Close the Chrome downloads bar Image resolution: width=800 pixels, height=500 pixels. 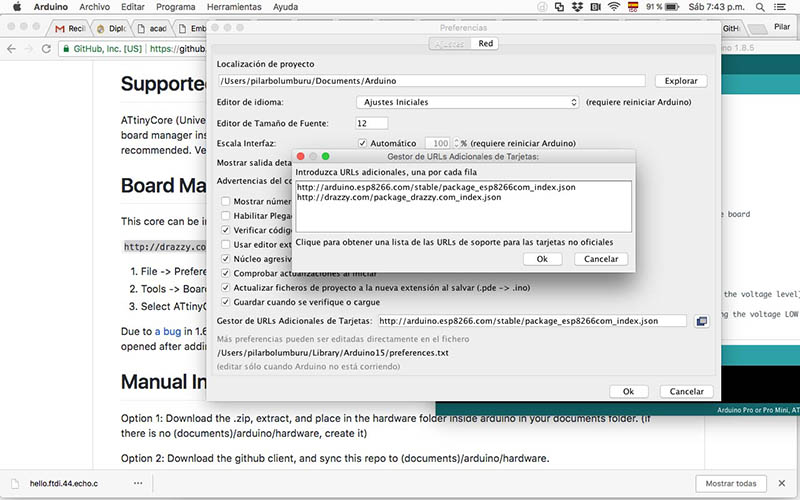[782, 483]
